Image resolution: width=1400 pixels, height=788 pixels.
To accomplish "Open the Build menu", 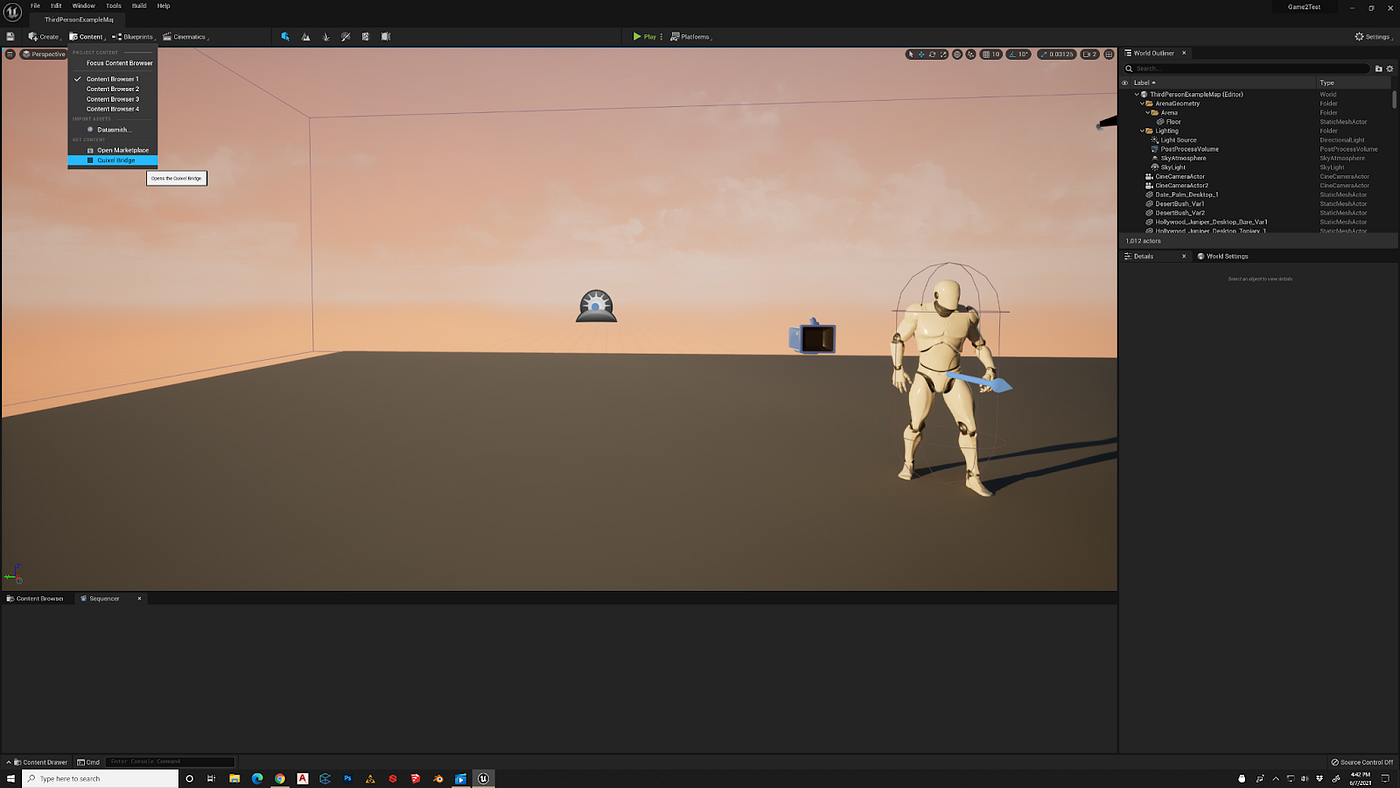I will click(x=139, y=6).
